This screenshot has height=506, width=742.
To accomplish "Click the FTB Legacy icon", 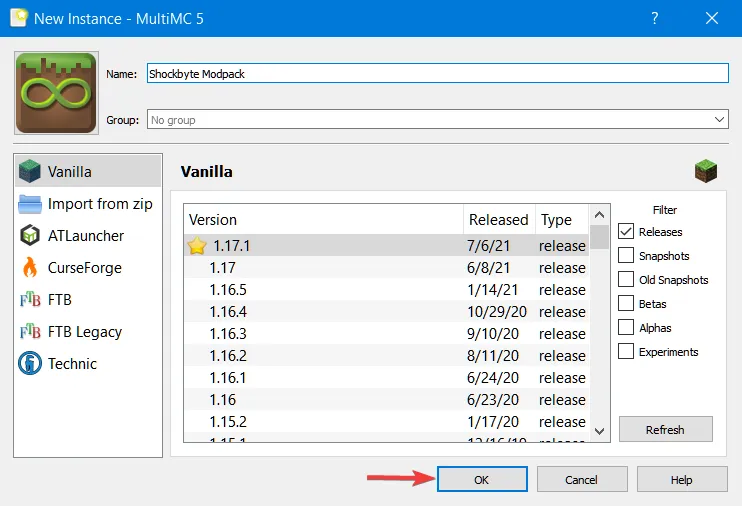I will (30, 332).
